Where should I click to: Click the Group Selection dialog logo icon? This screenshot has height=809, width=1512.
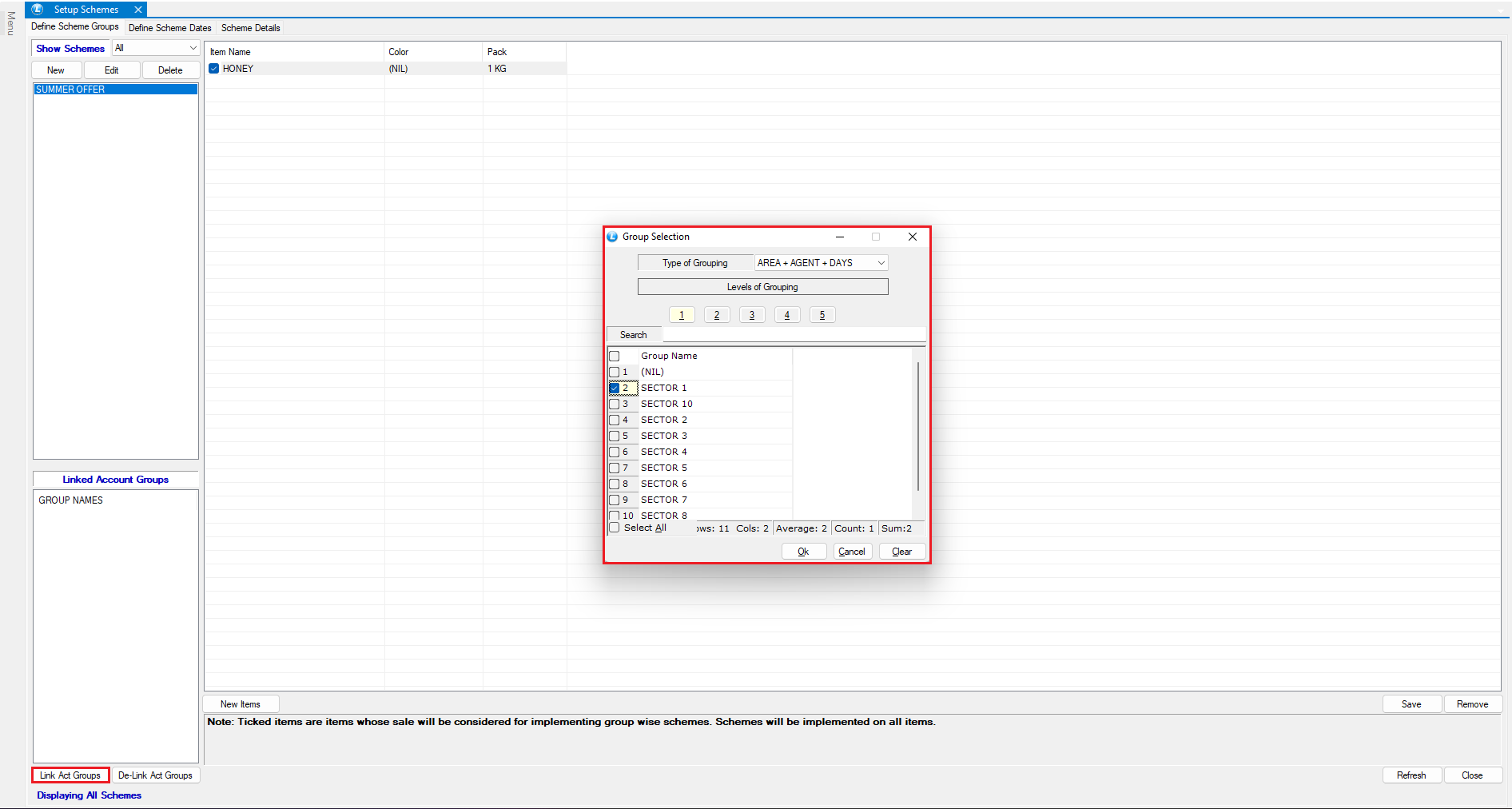click(613, 237)
